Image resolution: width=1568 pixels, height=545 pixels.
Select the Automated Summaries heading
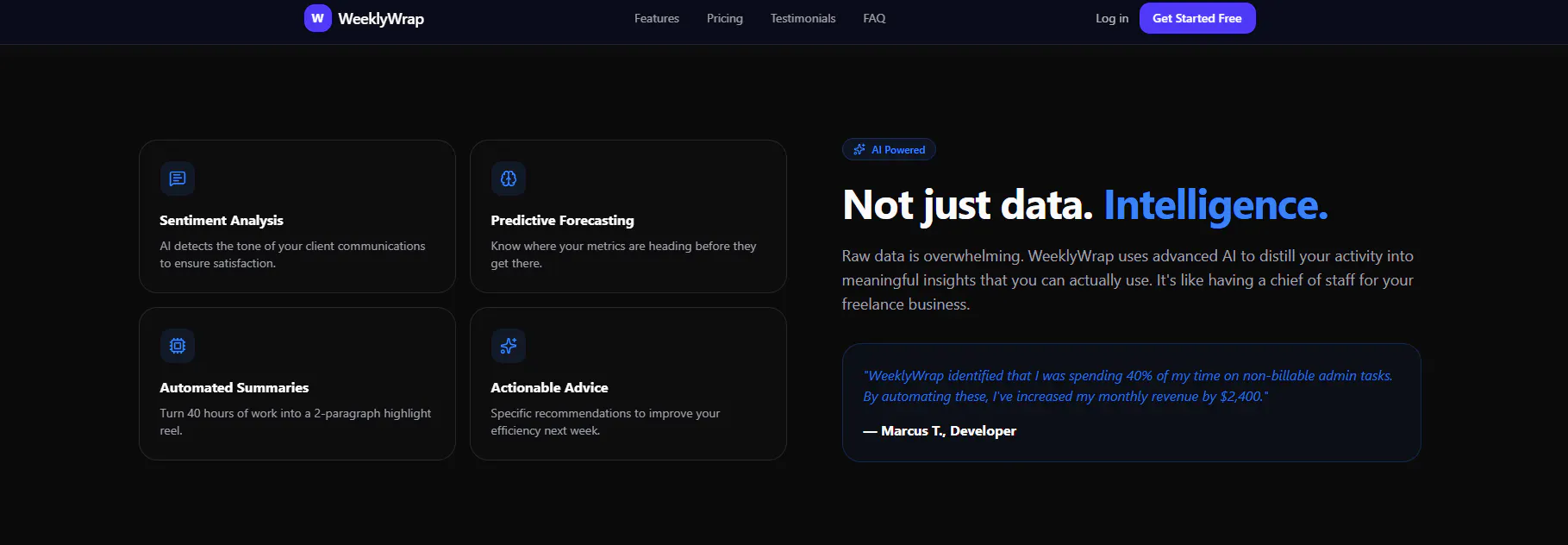point(234,387)
